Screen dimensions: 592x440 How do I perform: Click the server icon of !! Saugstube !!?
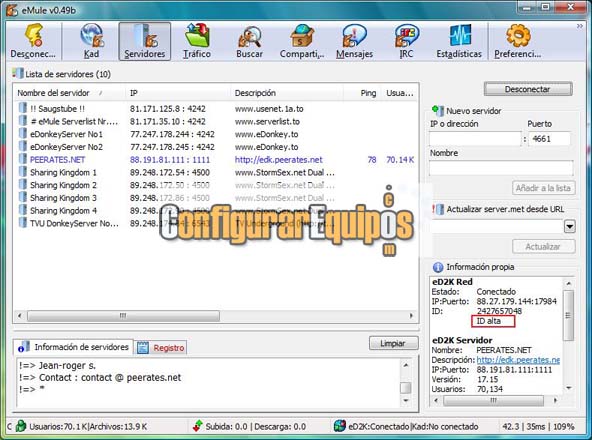point(23,108)
